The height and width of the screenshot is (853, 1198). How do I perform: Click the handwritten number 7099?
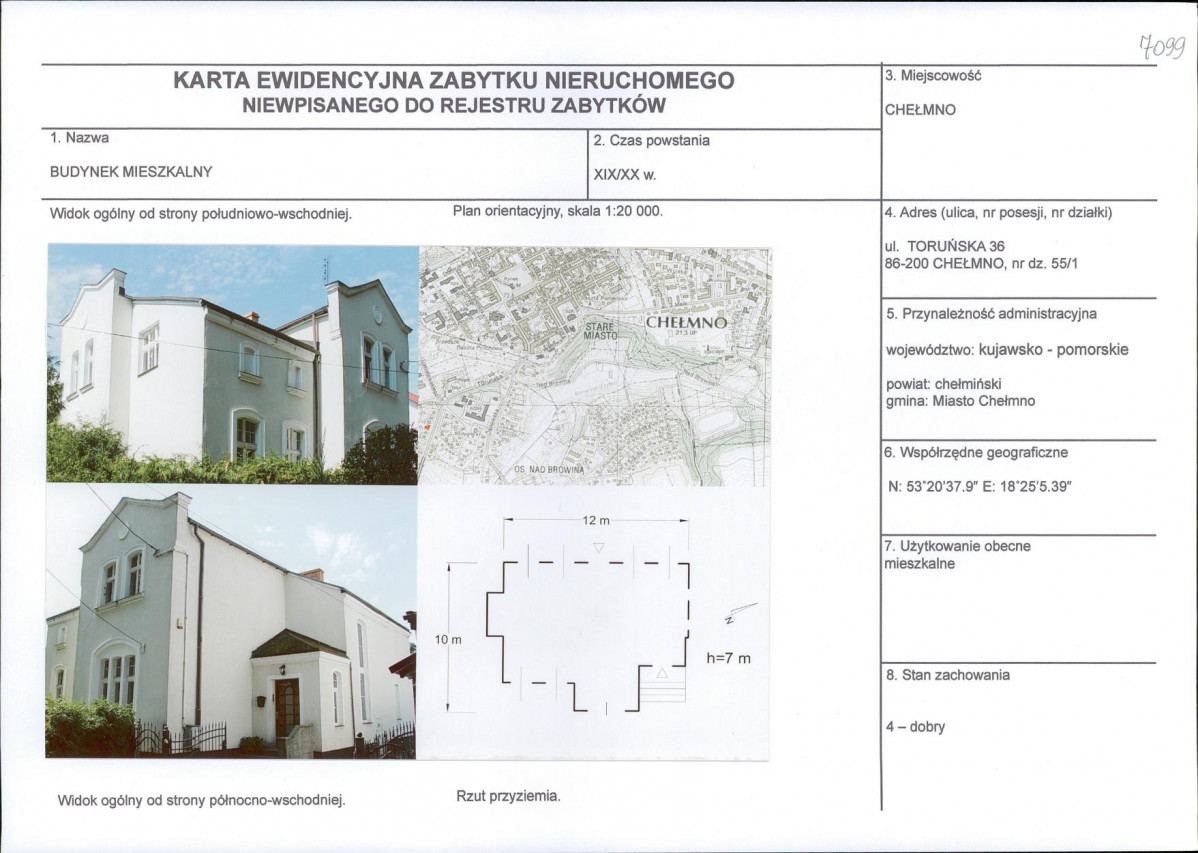pos(1160,45)
